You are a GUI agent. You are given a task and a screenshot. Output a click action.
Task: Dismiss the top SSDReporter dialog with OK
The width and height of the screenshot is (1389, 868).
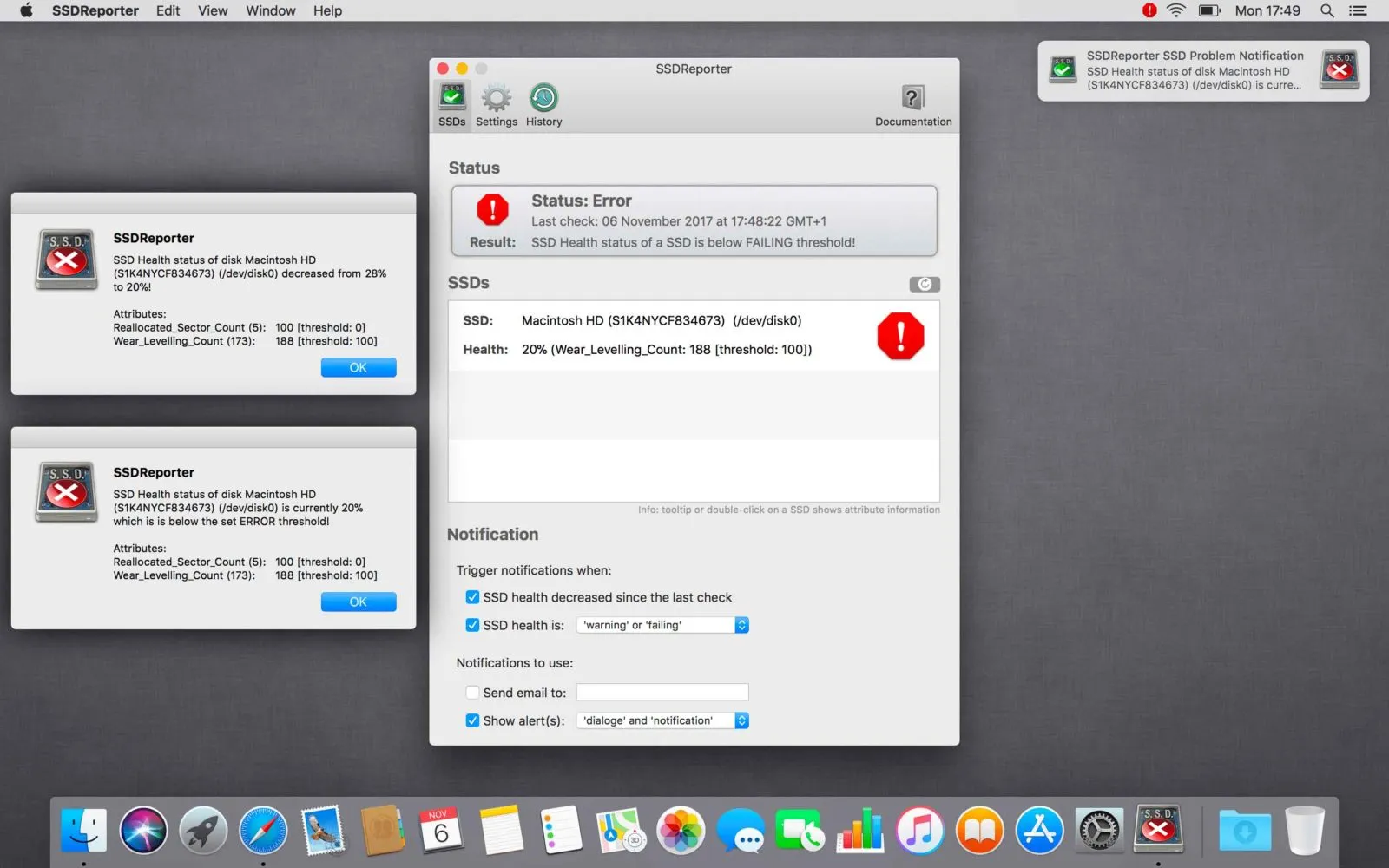358,367
